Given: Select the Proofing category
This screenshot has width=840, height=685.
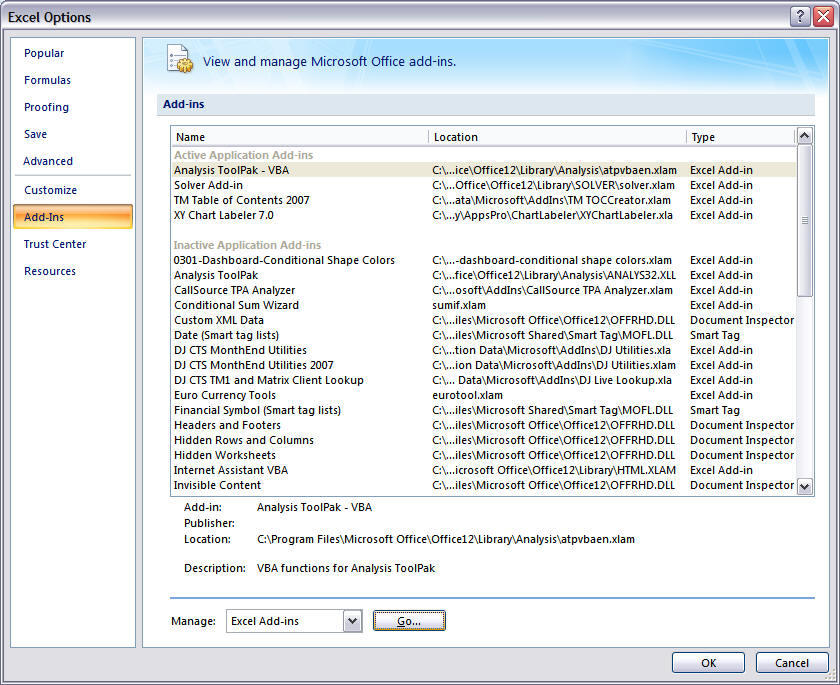Looking at the screenshot, I should click(46, 107).
